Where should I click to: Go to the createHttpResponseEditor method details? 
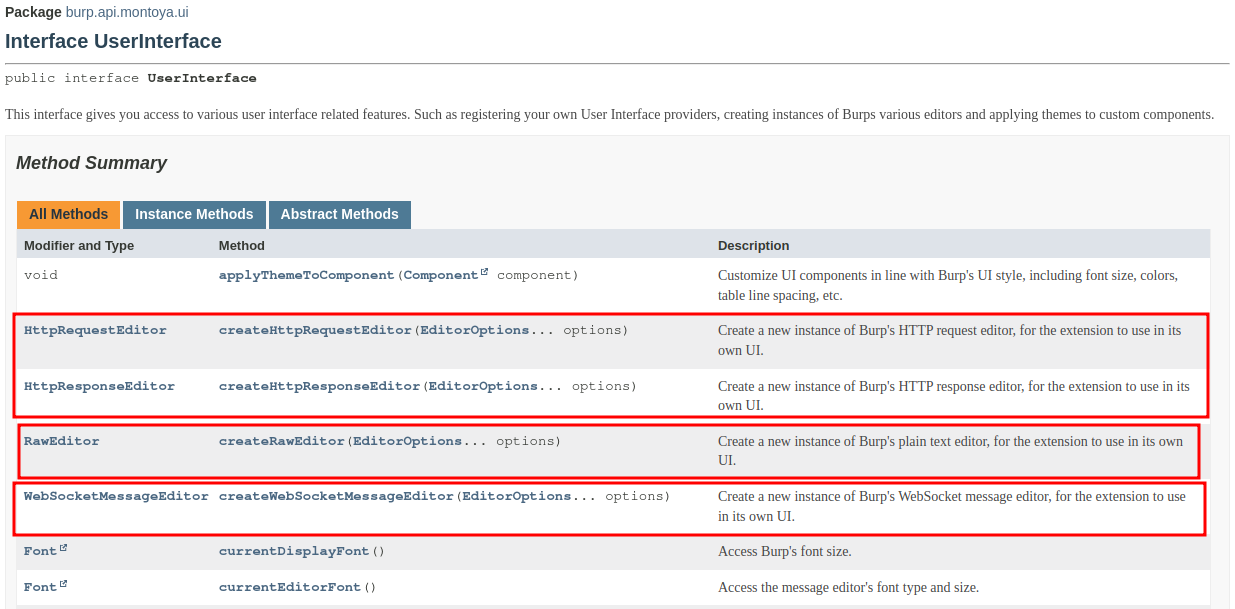319,386
